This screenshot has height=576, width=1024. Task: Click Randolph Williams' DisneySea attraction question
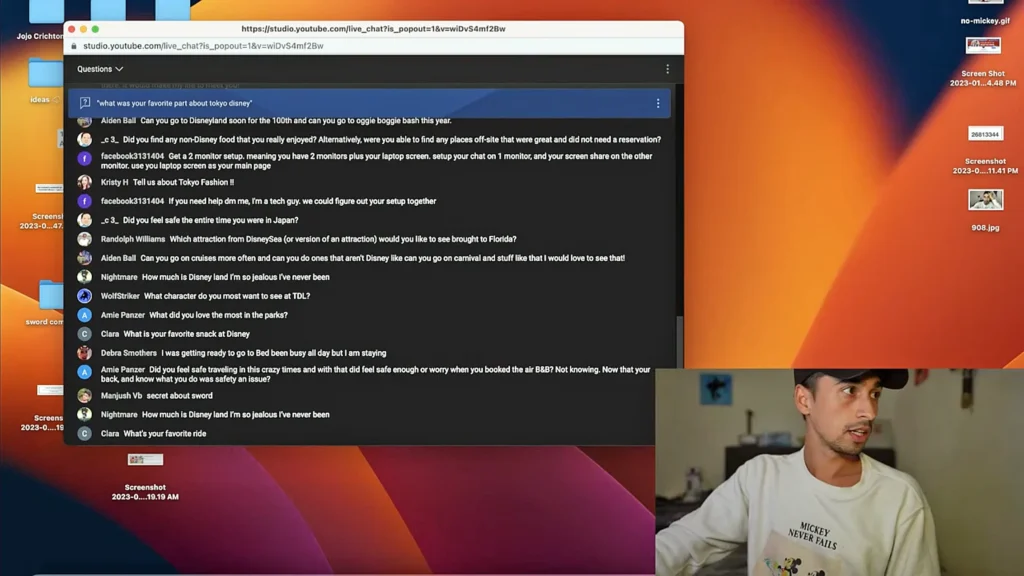(343, 239)
